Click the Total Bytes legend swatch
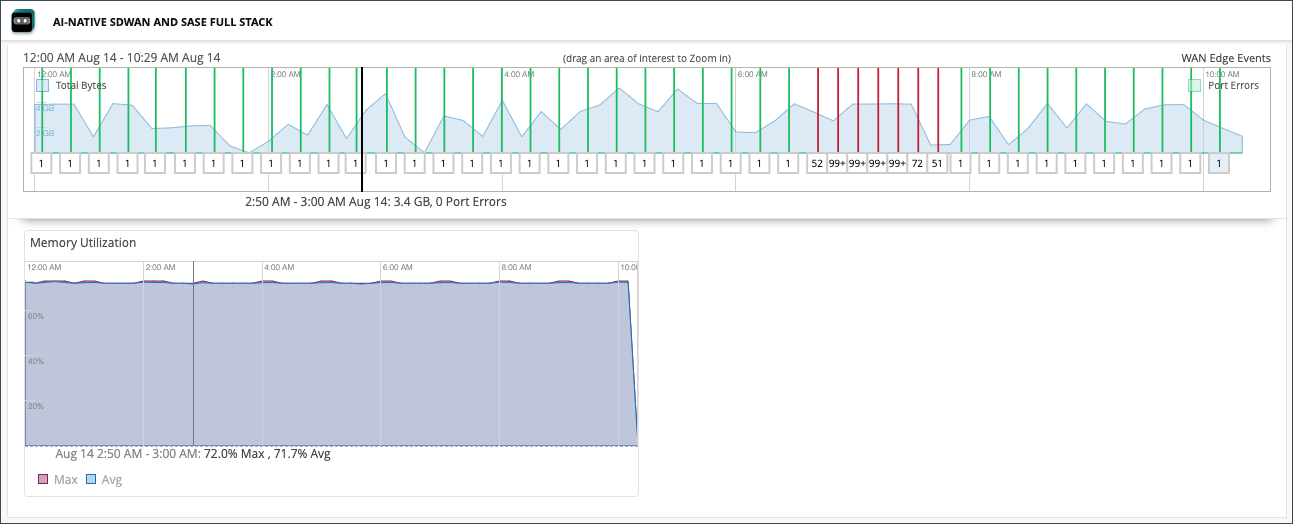1293x524 pixels. pos(42,86)
